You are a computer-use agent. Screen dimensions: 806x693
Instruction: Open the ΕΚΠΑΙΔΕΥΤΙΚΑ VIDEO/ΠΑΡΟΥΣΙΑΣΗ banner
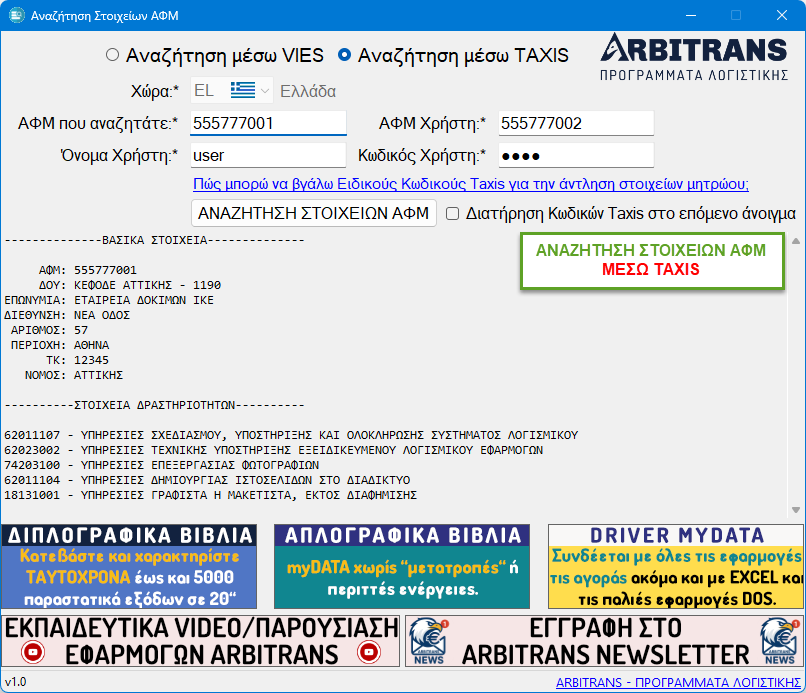tap(200, 641)
